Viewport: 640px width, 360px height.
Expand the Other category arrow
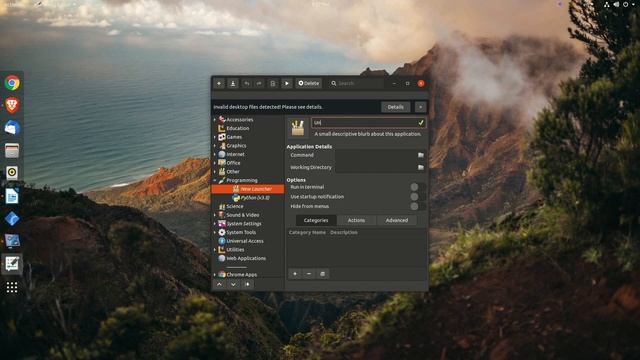pos(215,172)
